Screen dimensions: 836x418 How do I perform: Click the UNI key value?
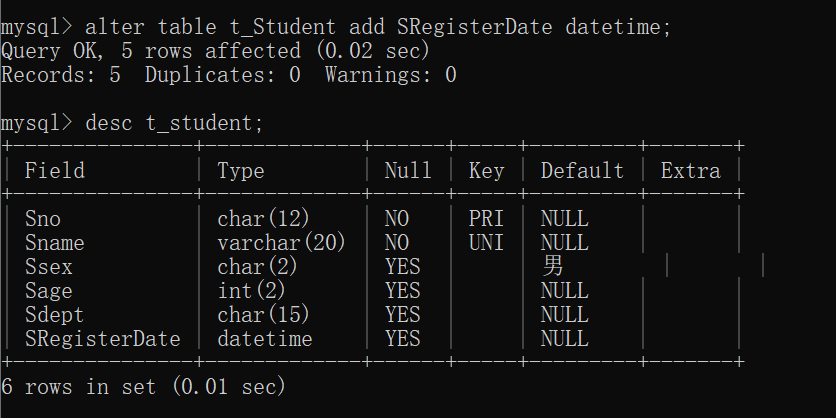486,243
